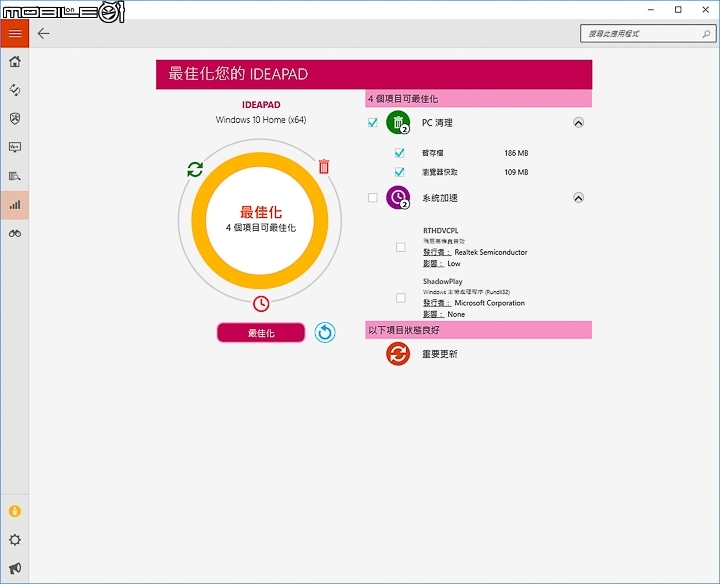The height and width of the screenshot is (584, 720).
Task: Open the Home sidebar icon
Action: click(x=15, y=62)
